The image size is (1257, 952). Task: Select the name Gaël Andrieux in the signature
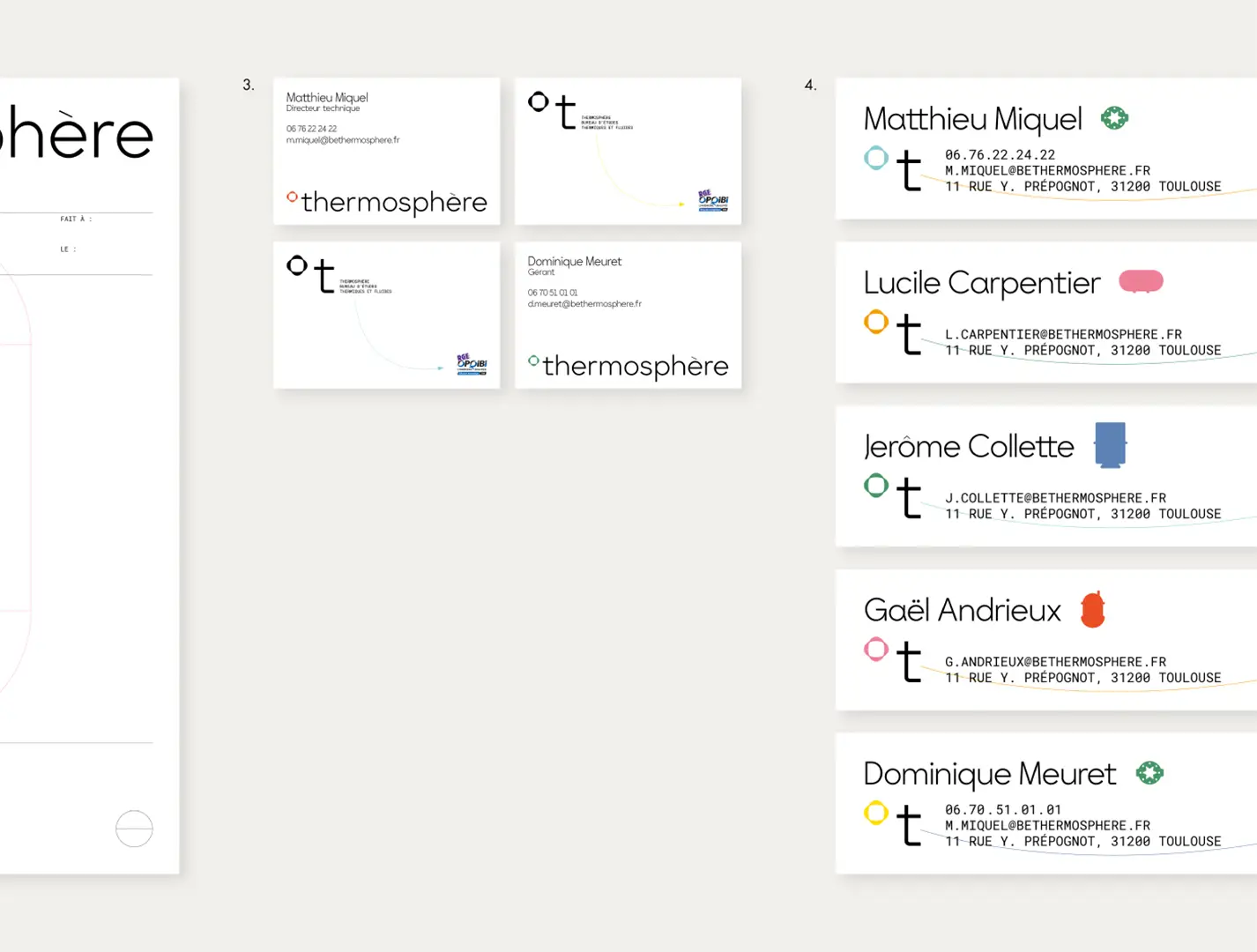click(x=963, y=610)
